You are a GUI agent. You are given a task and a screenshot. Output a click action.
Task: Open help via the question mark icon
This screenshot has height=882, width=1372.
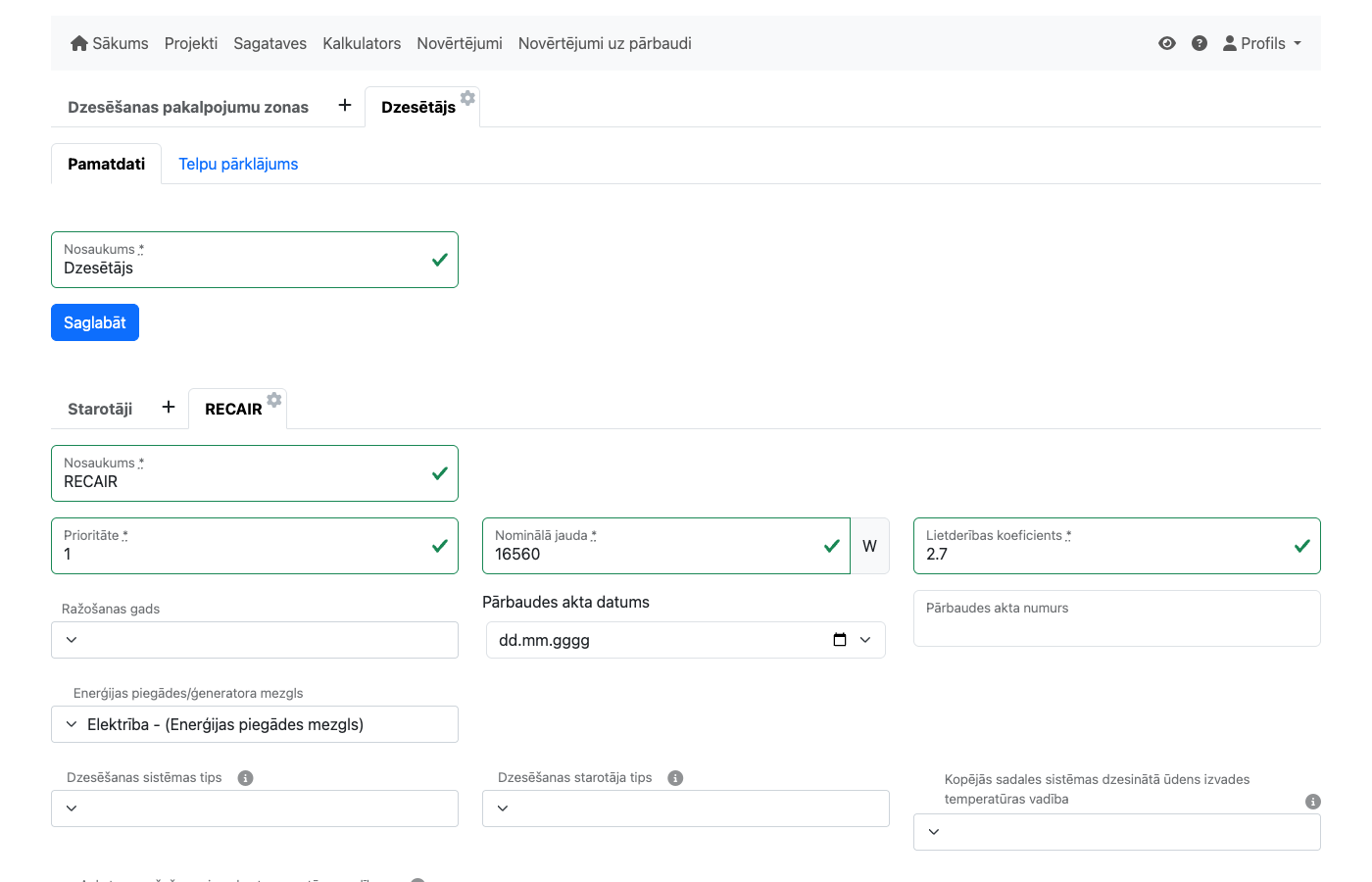click(x=1199, y=43)
